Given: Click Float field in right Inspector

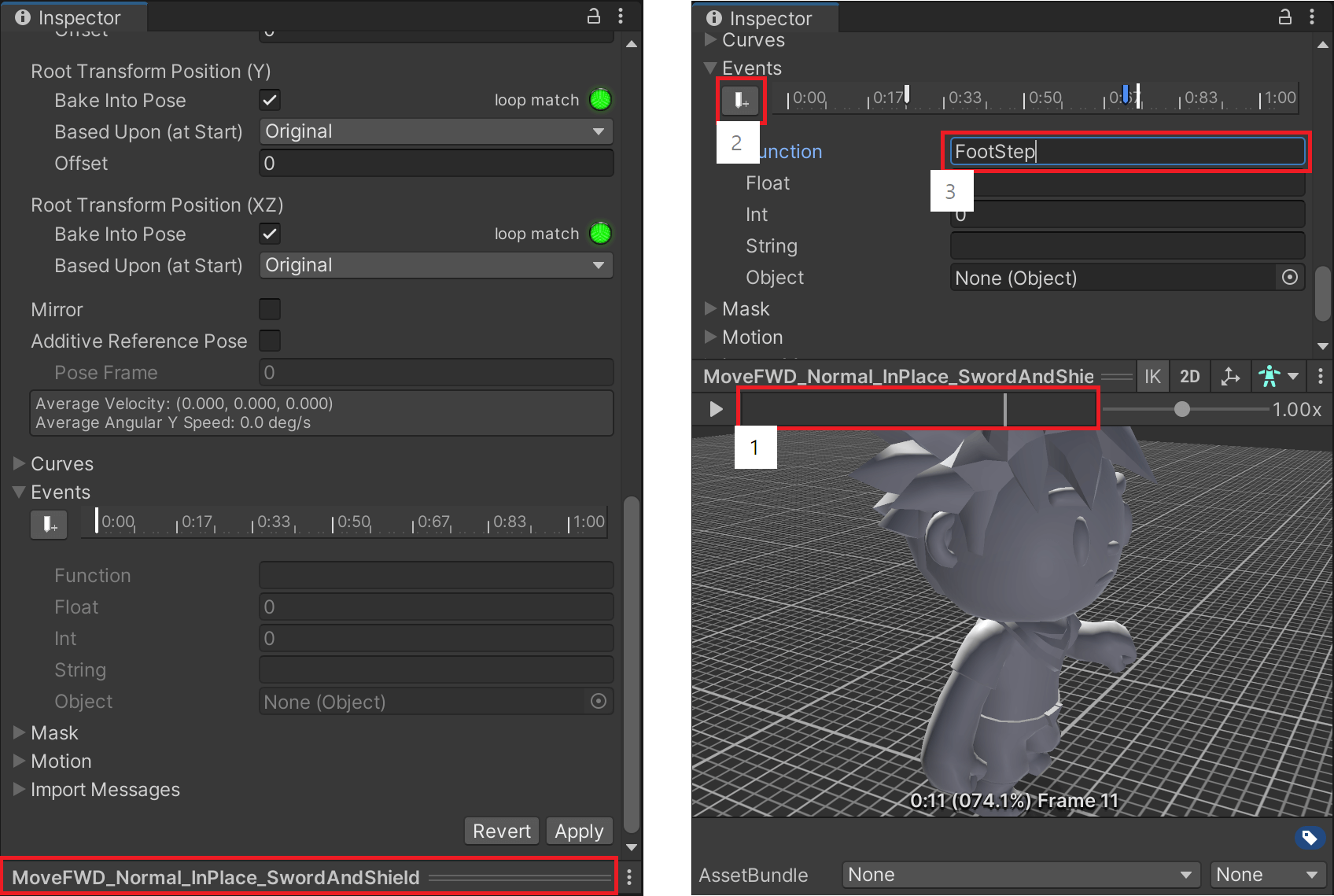Looking at the screenshot, I should (1127, 183).
